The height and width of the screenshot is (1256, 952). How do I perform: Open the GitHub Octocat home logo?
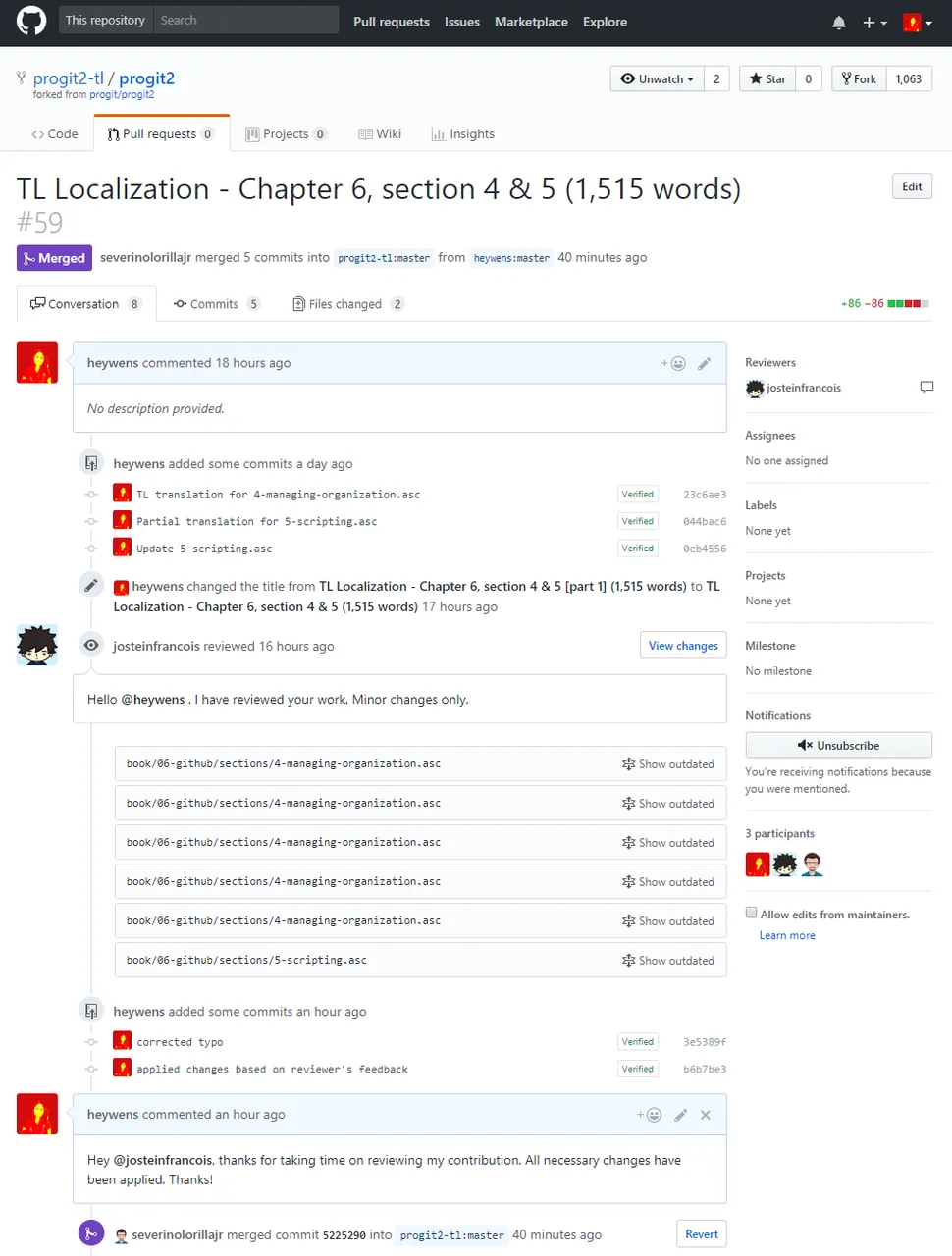(31, 21)
